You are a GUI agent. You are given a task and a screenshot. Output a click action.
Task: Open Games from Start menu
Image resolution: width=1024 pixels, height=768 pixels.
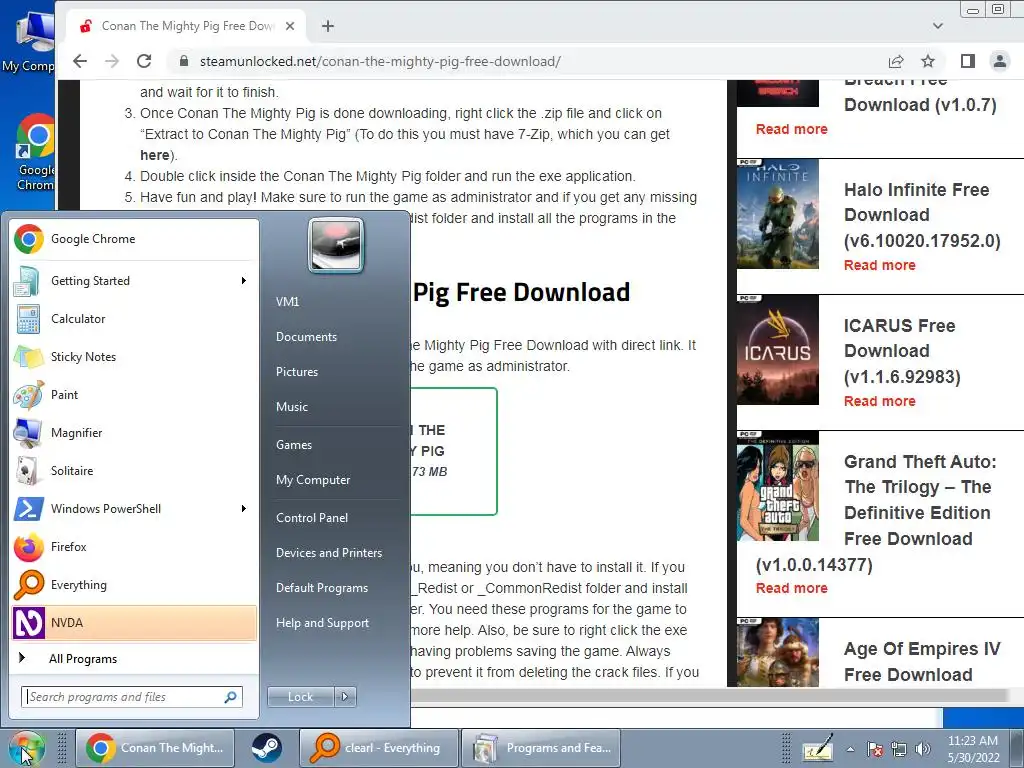pos(294,445)
